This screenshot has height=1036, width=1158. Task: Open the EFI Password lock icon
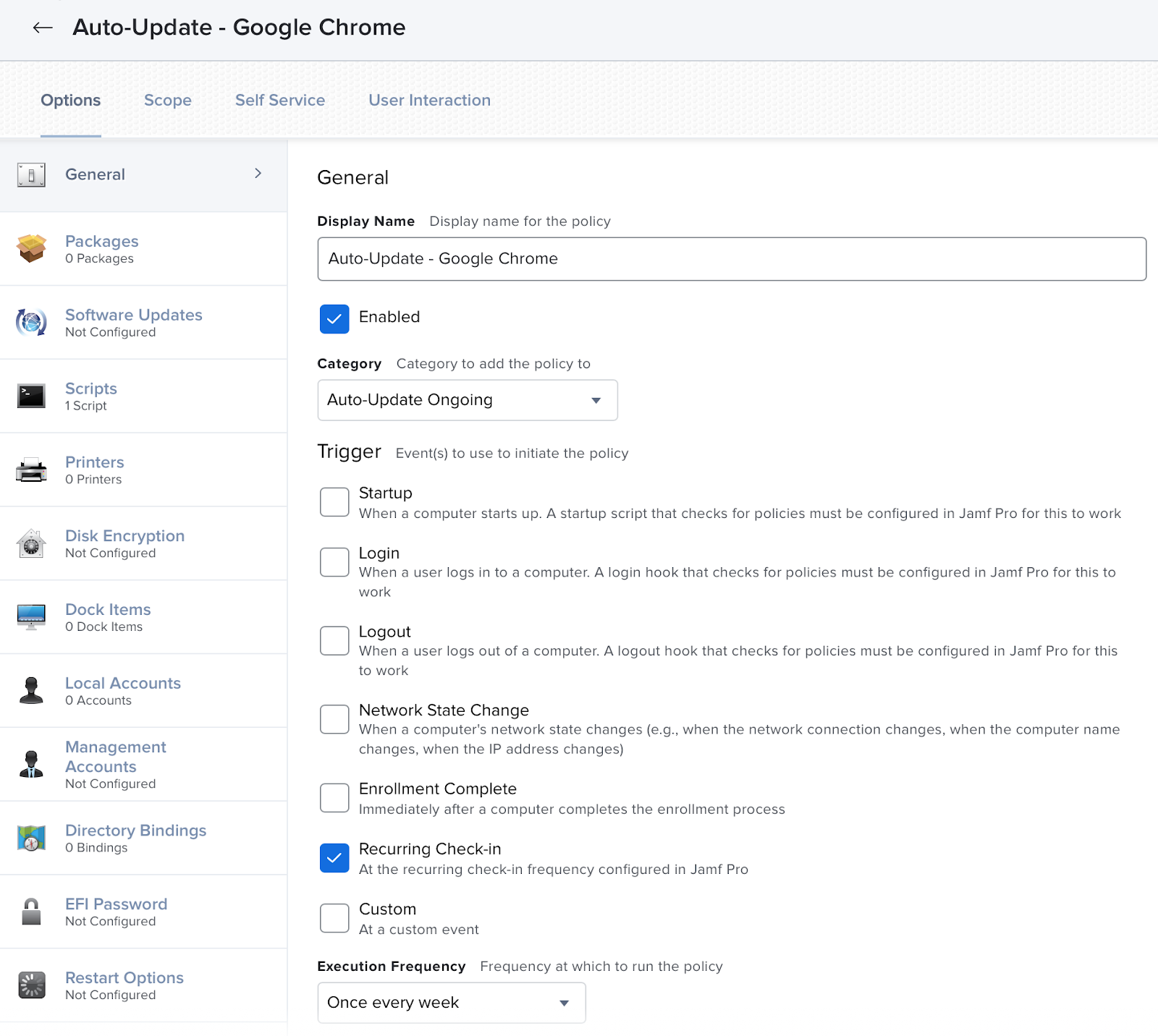coord(31,912)
